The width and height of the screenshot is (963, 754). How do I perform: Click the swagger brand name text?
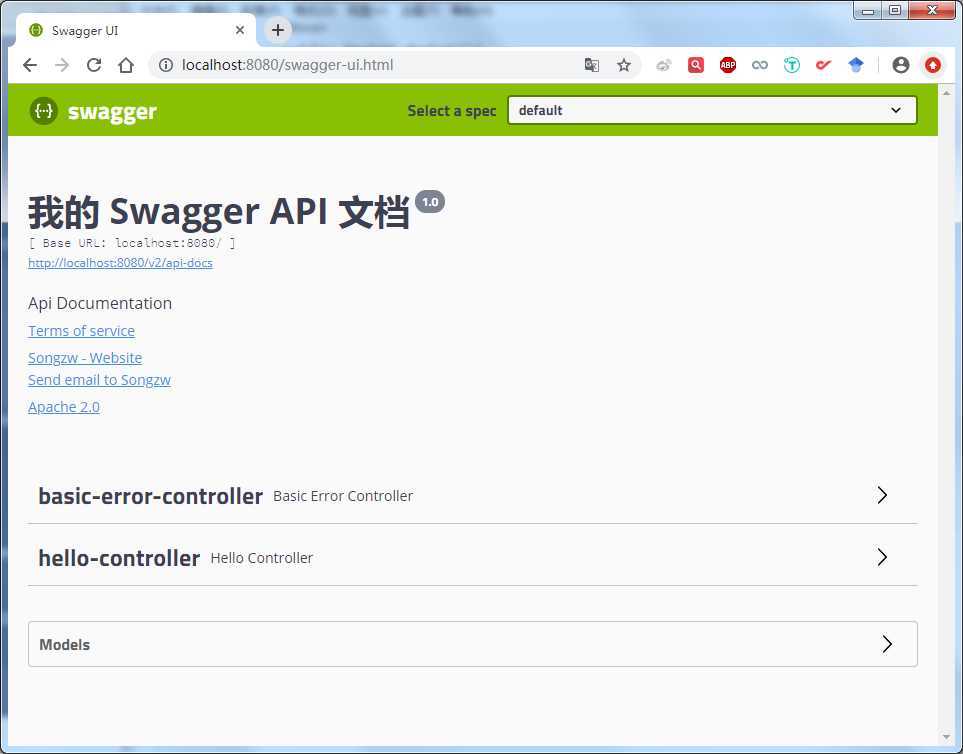pyautogui.click(x=112, y=112)
